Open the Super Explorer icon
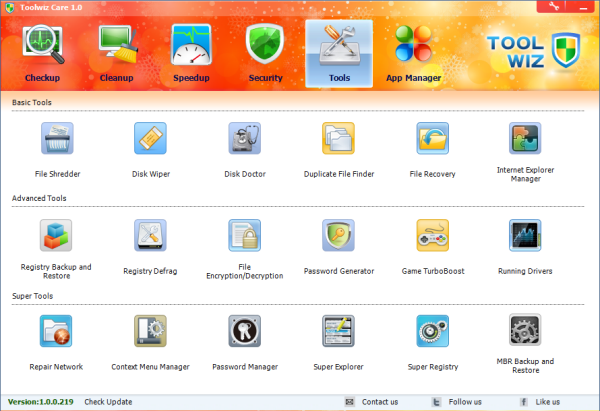This screenshot has width=600, height=411. point(338,331)
